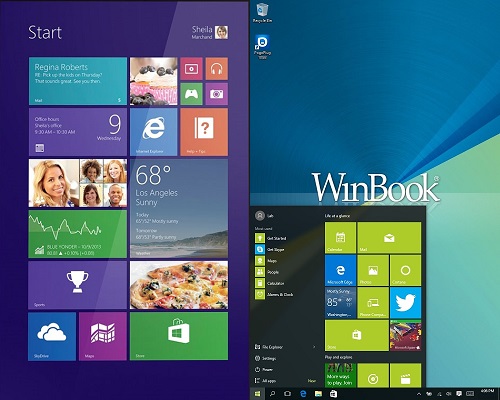Viewport: 500px width, 400px height.
Task: Open the Photos tile in Start menu
Action: click(x=373, y=270)
